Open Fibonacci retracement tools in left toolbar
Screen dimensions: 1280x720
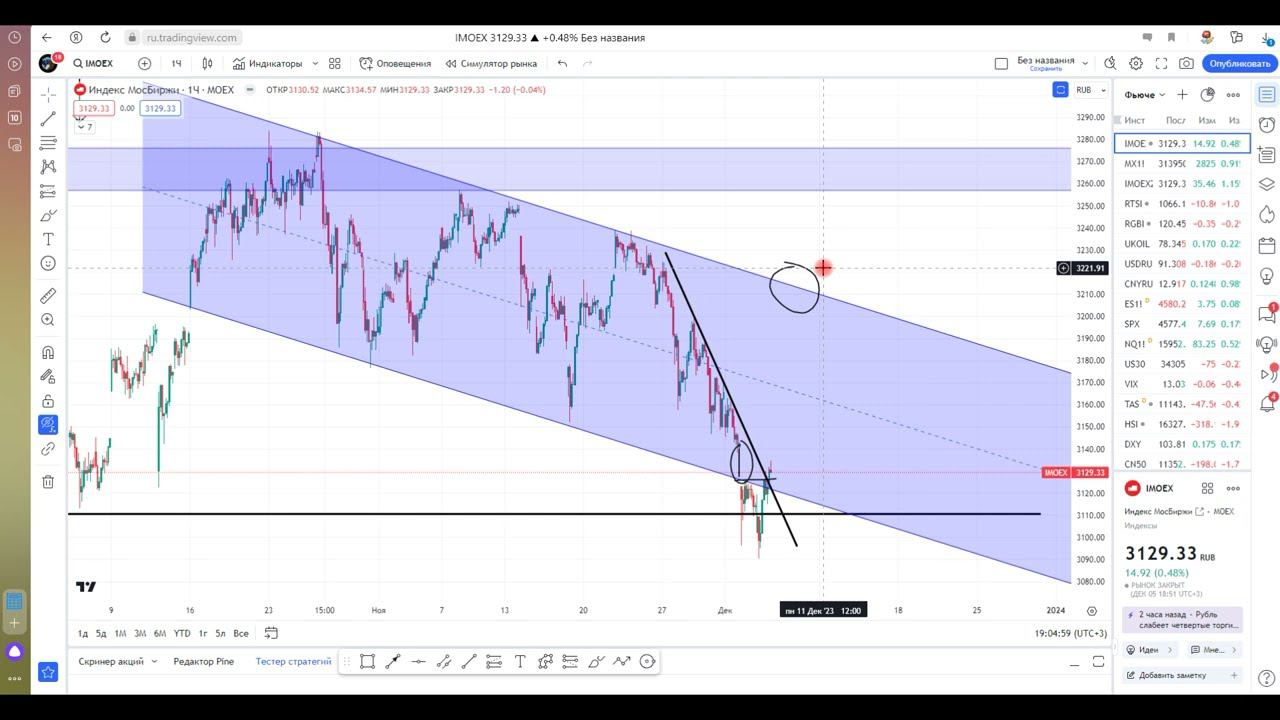click(48, 143)
